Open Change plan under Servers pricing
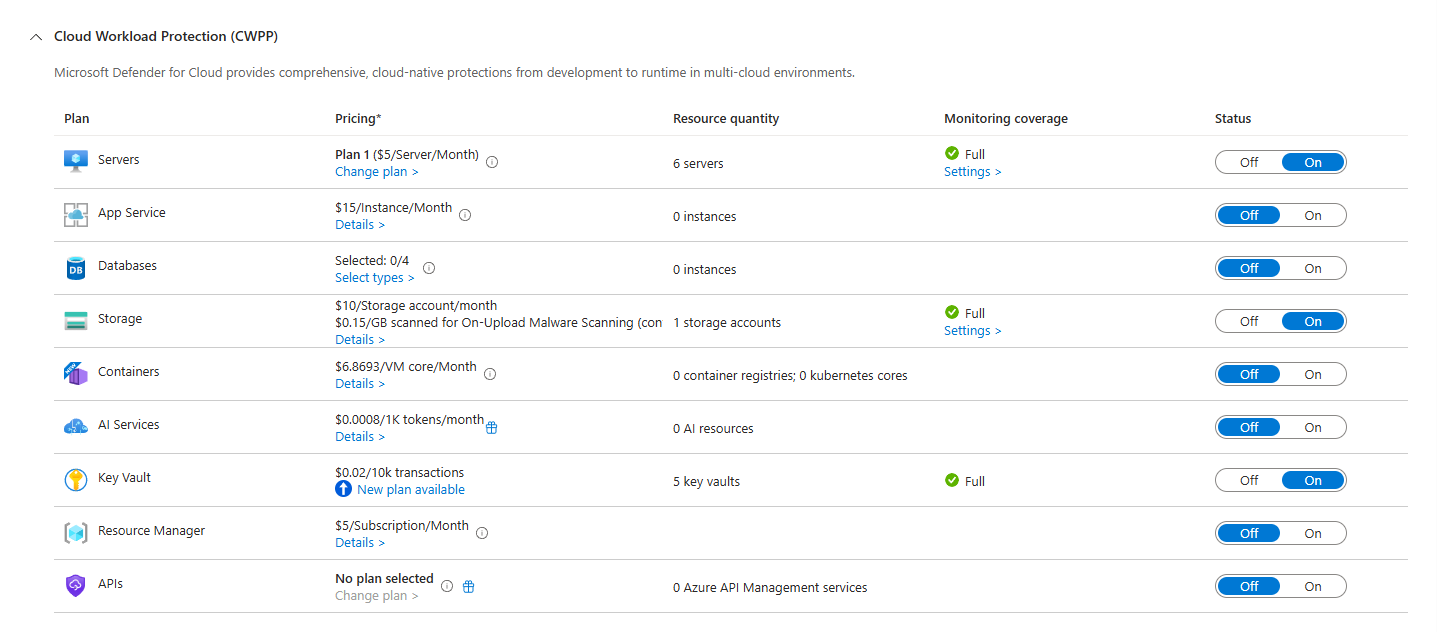 coord(376,172)
